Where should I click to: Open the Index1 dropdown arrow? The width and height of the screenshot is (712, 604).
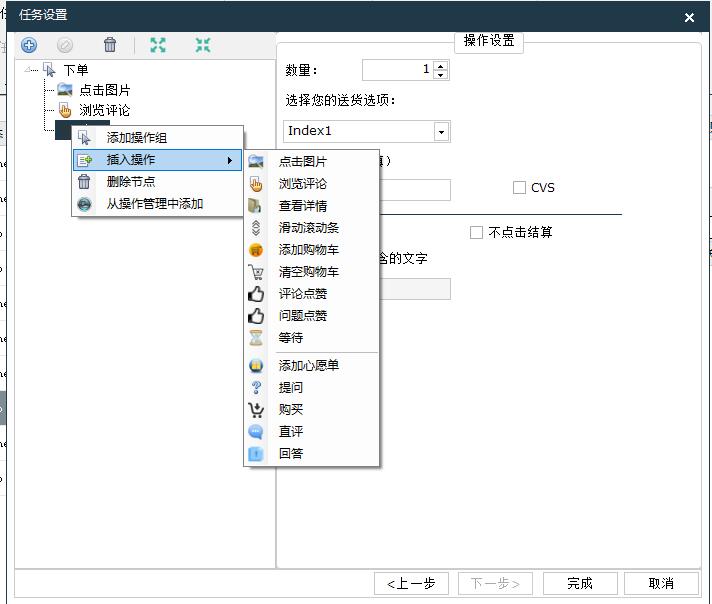pyautogui.click(x=441, y=132)
